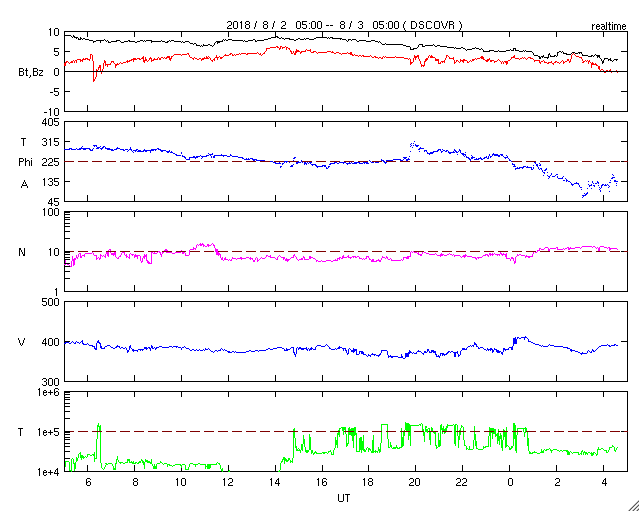This screenshot has height=512, width=640.
Task: Click the "realtime" label
Action: point(609,27)
